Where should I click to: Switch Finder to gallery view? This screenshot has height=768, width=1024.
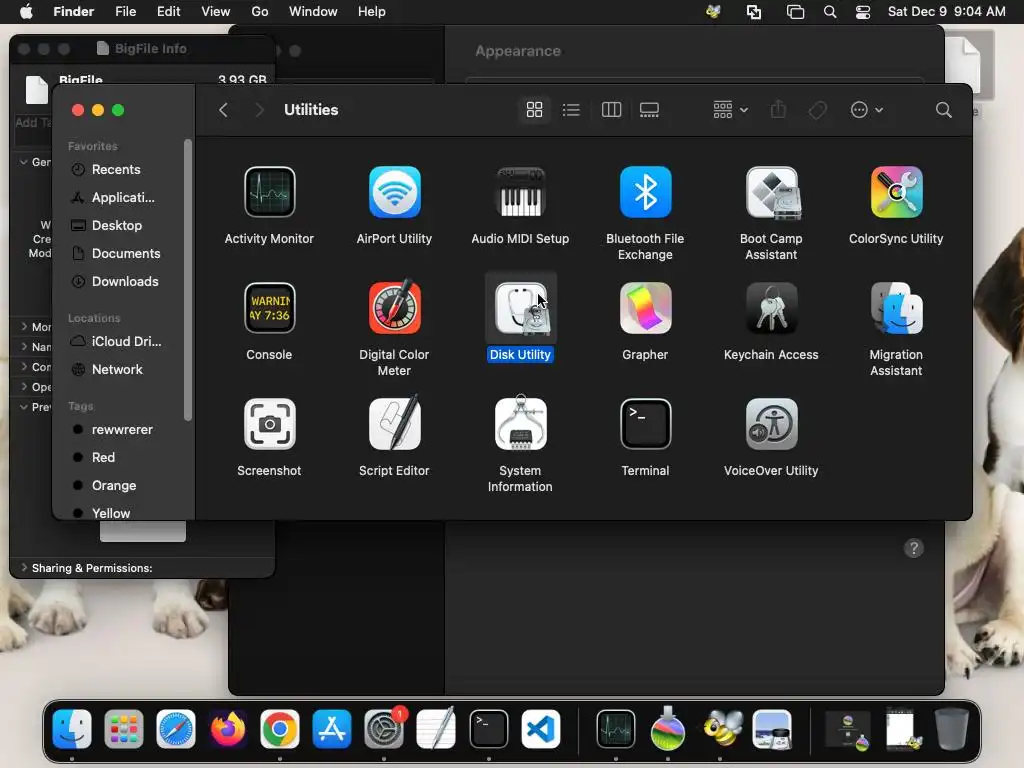(649, 110)
